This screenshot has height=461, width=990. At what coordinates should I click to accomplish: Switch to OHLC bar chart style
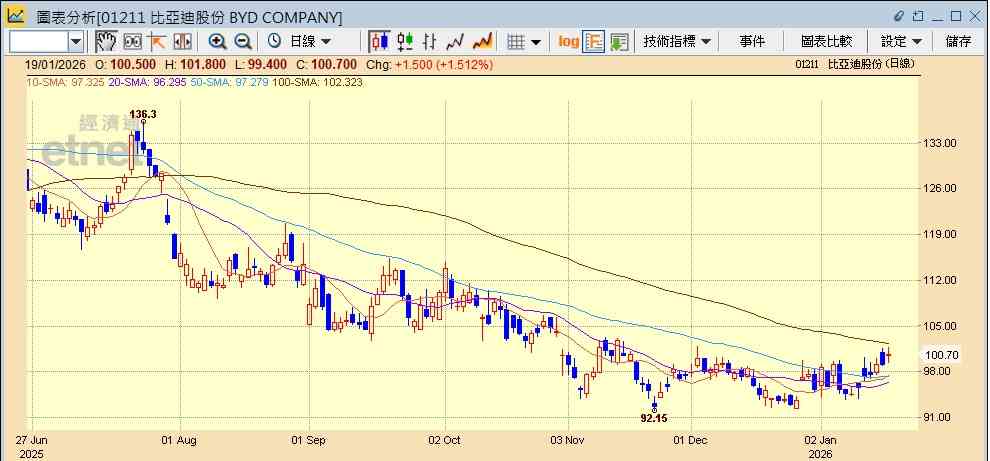430,42
